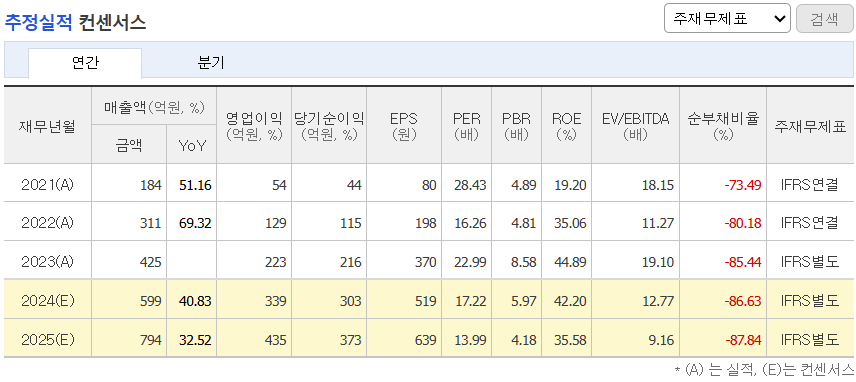856x382 pixels.
Task: Click the 2024 operating profit 339
Action: pos(276,301)
